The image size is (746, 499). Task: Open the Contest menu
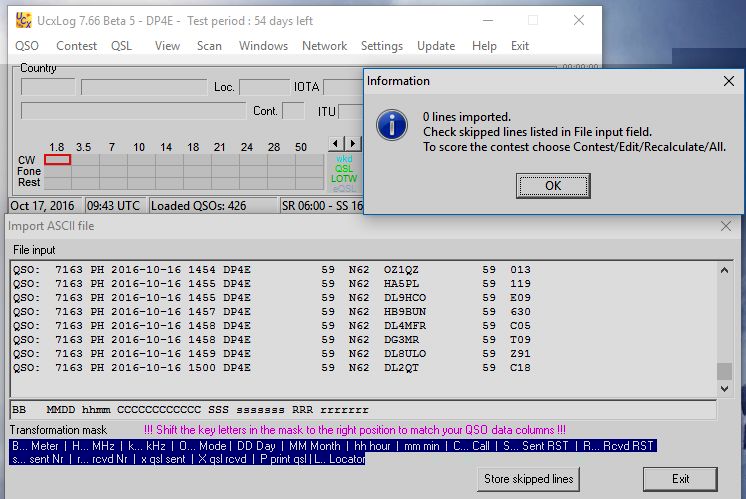pyautogui.click(x=77, y=46)
